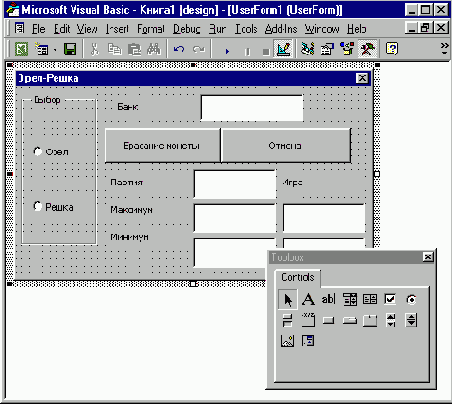Screen dimensions: 452x404
Task: Select the Label tool (A) in Toolbox
Action: click(308, 299)
